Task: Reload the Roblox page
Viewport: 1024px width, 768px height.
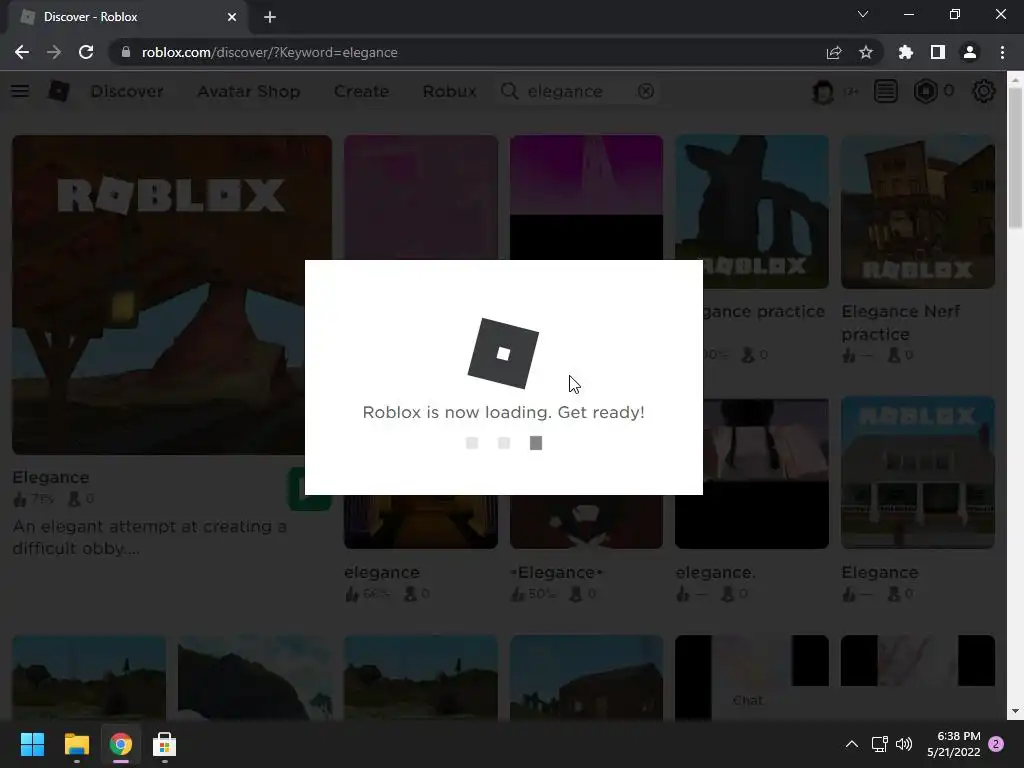Action: click(x=86, y=52)
